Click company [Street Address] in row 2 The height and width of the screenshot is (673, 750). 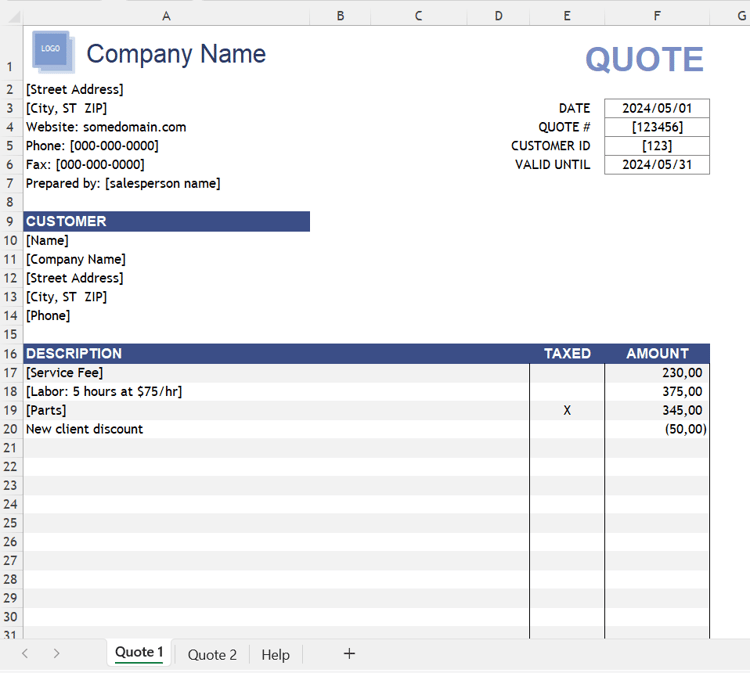pyautogui.click(x=75, y=89)
